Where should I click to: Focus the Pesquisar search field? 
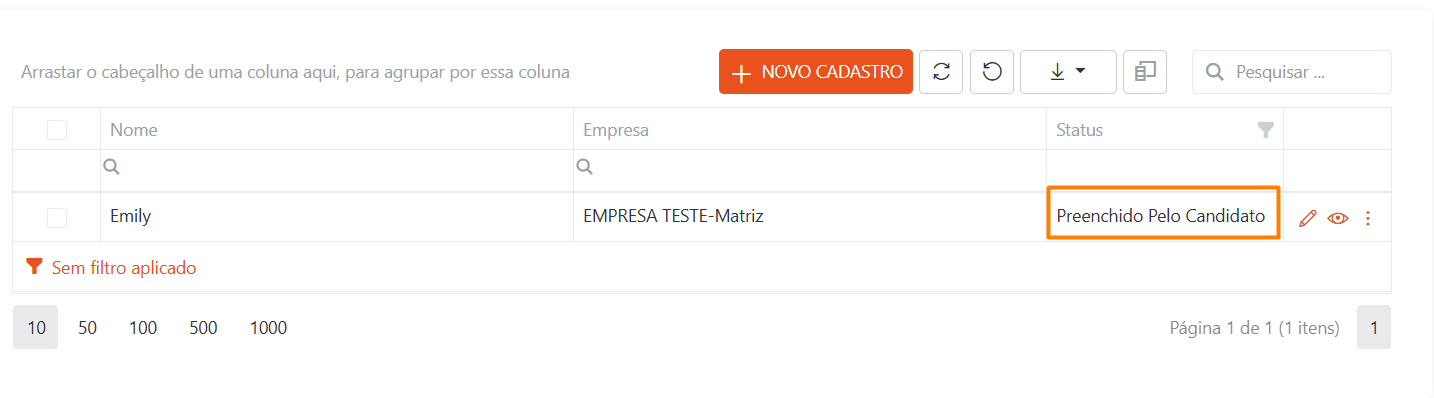[x=1292, y=72]
